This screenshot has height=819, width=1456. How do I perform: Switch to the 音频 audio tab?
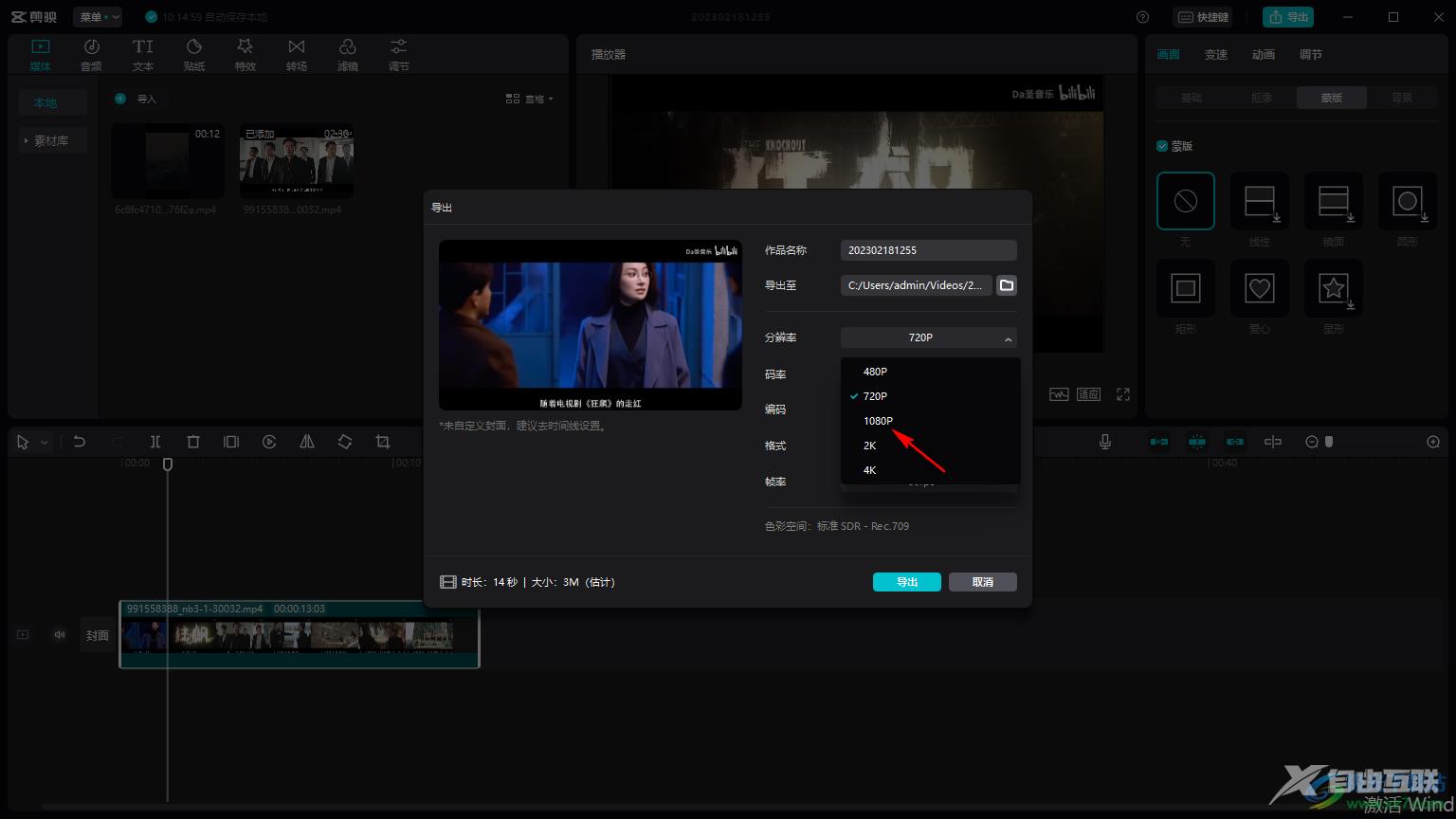coord(92,55)
